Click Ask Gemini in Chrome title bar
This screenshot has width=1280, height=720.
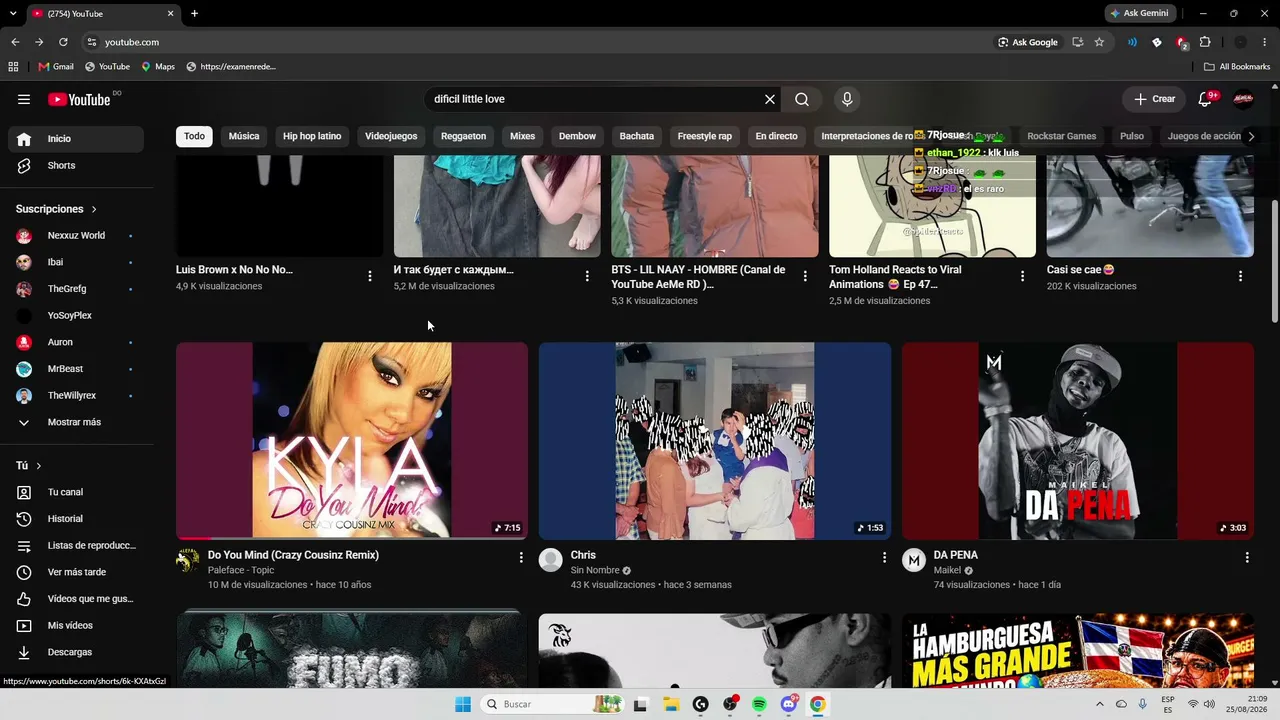[1139, 13]
